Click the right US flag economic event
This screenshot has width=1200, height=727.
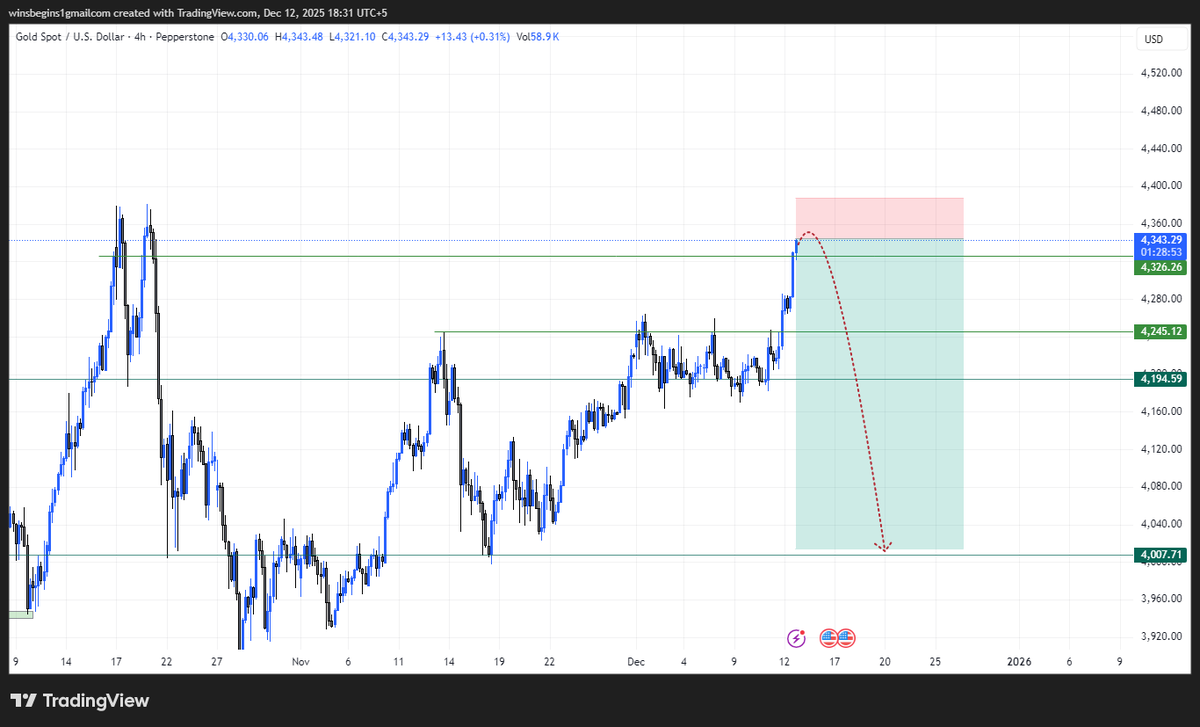point(845,637)
